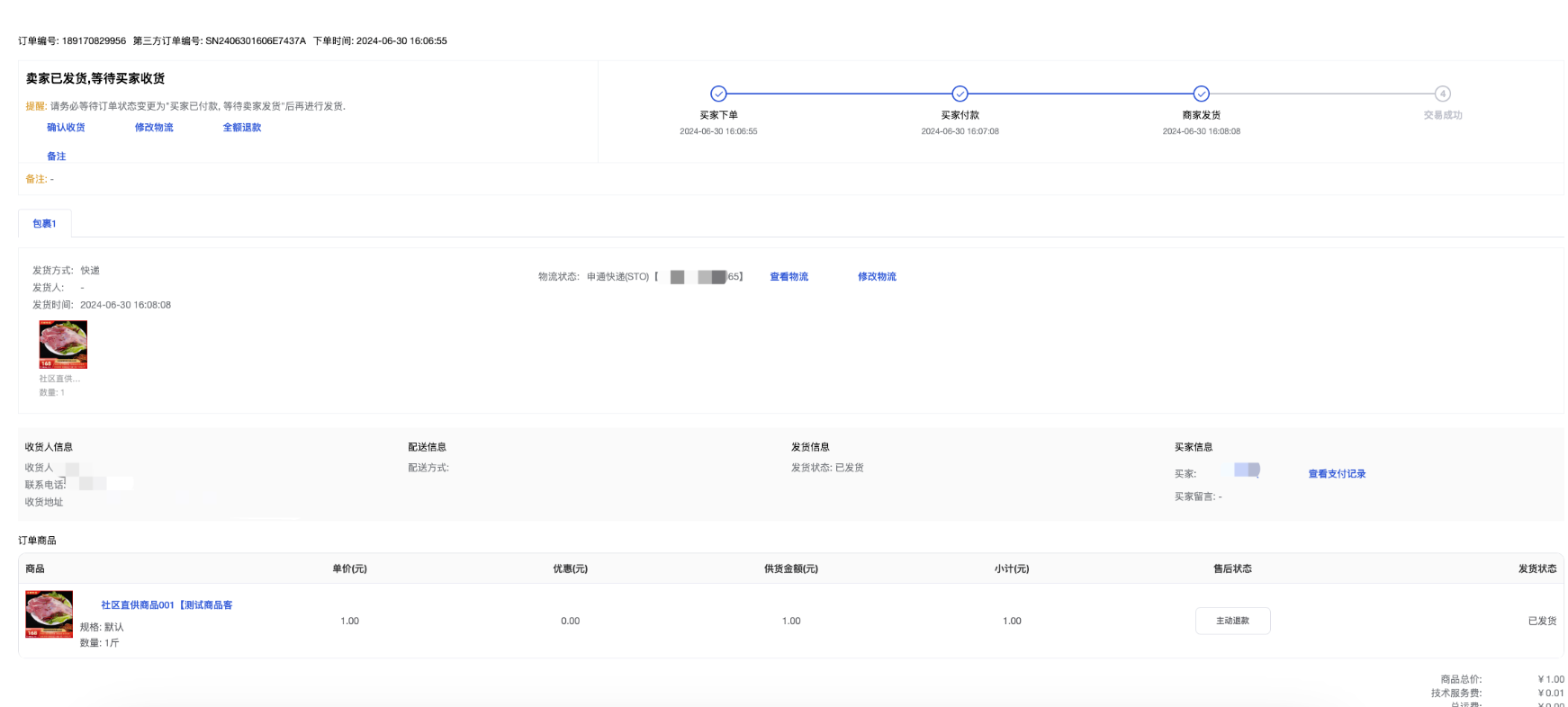Click the 售后状态 column header
The width and height of the screenshot is (1568, 707).
pyautogui.click(x=1232, y=569)
